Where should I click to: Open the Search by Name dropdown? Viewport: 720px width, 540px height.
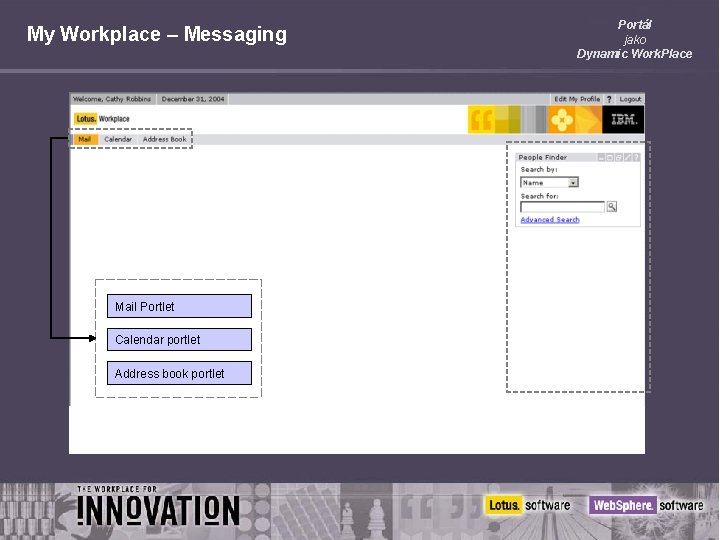[x=549, y=182]
